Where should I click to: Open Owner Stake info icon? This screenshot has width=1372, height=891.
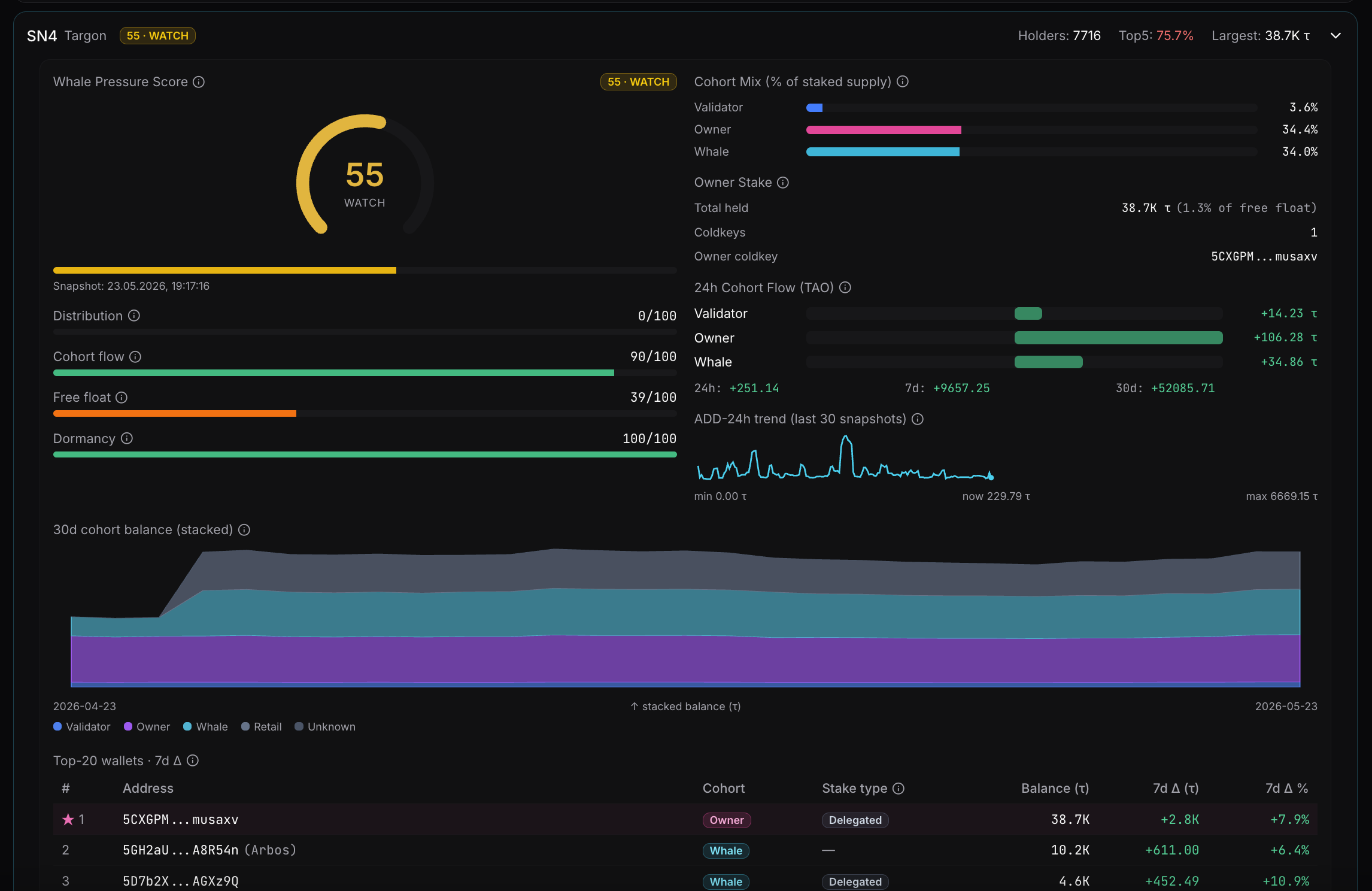pos(783,183)
